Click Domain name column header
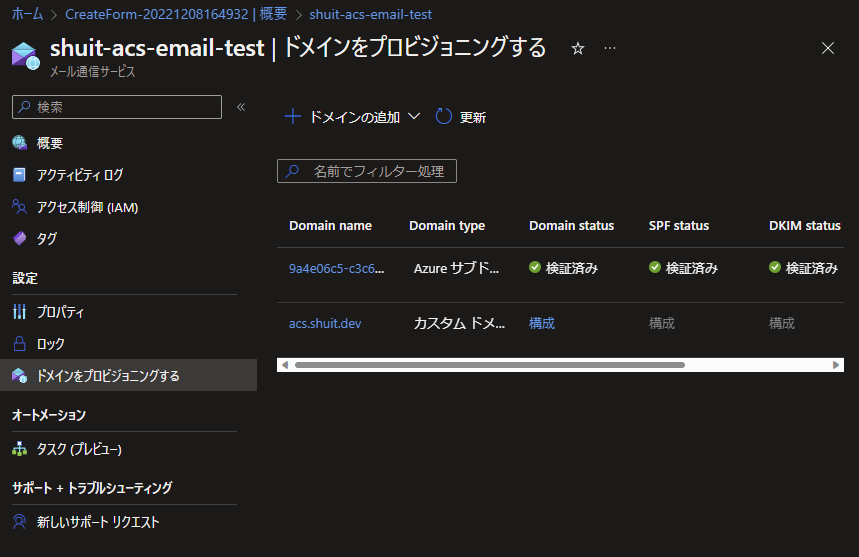The image size is (859, 557). (x=330, y=226)
